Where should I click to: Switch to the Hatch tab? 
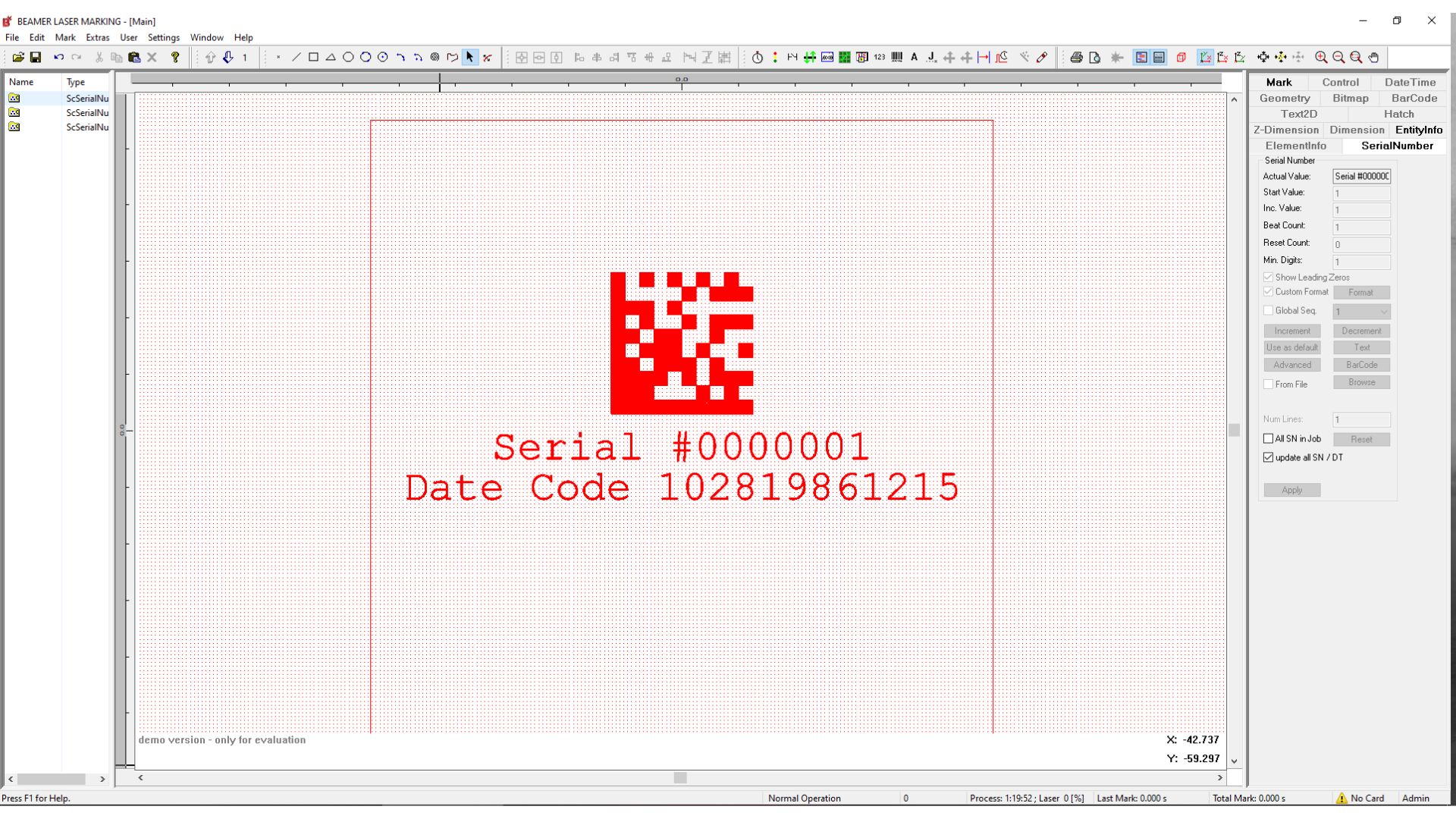[1398, 114]
